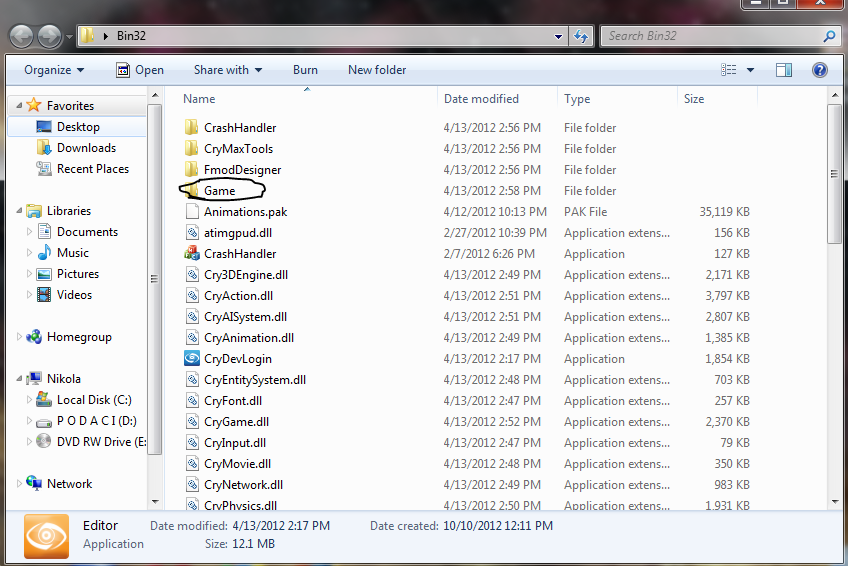Expand the Documents library tree node

tap(29, 232)
